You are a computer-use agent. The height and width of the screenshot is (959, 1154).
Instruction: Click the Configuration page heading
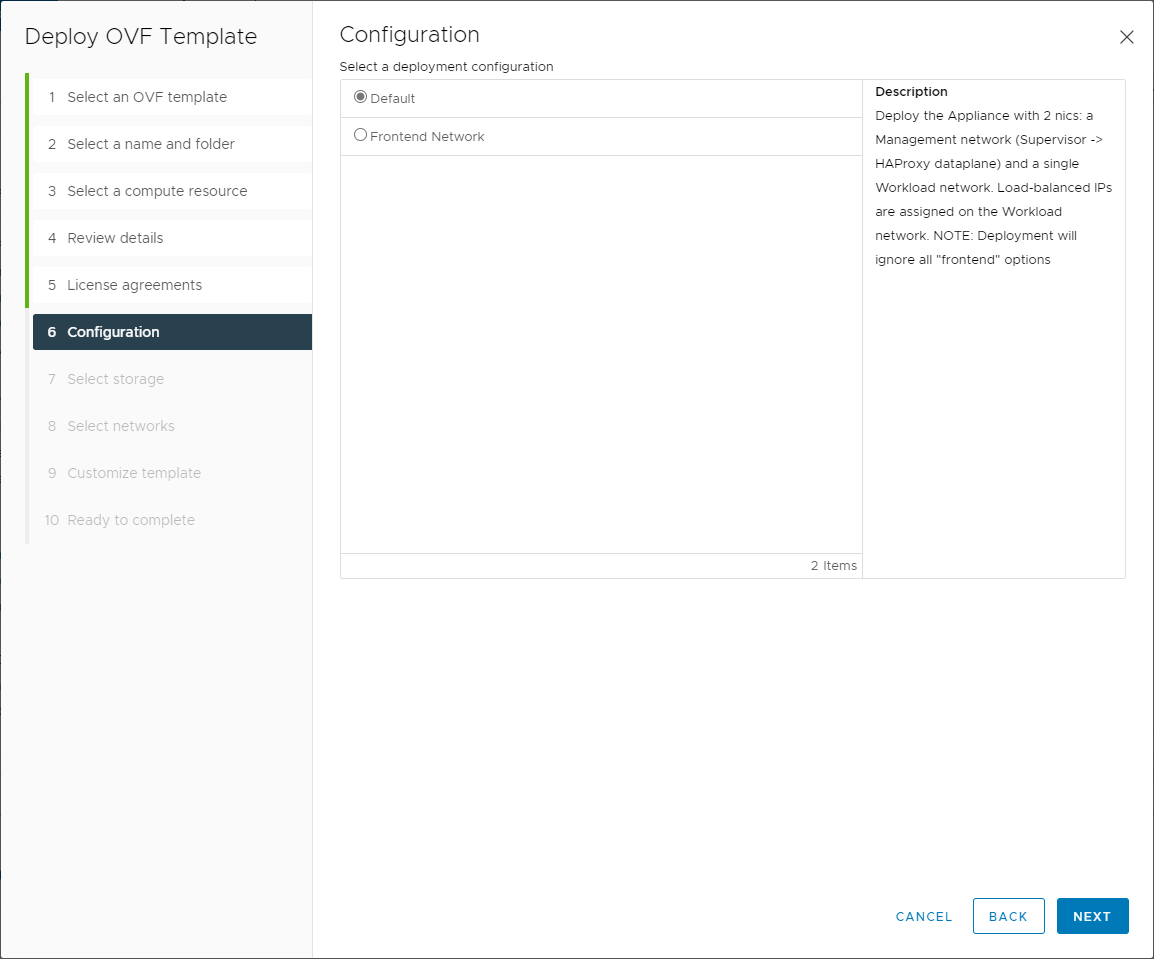pyautogui.click(x=410, y=35)
